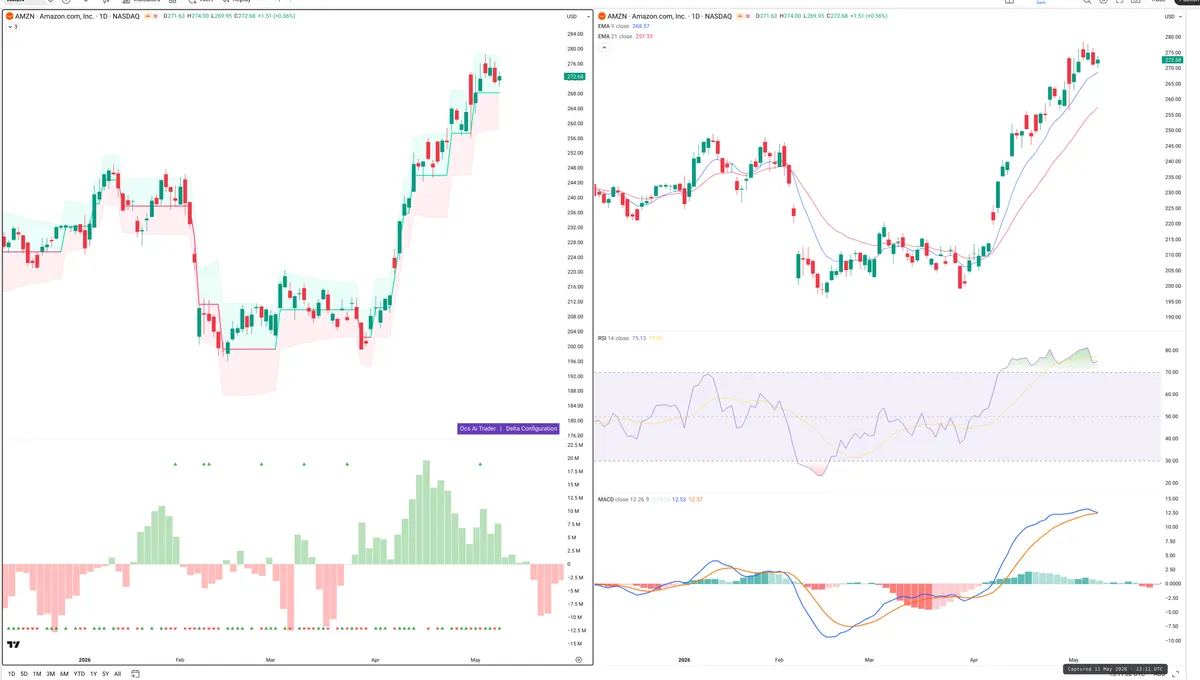Open Delta Configuration on left chart
1200x680 pixels.
pyautogui.click(x=531, y=428)
